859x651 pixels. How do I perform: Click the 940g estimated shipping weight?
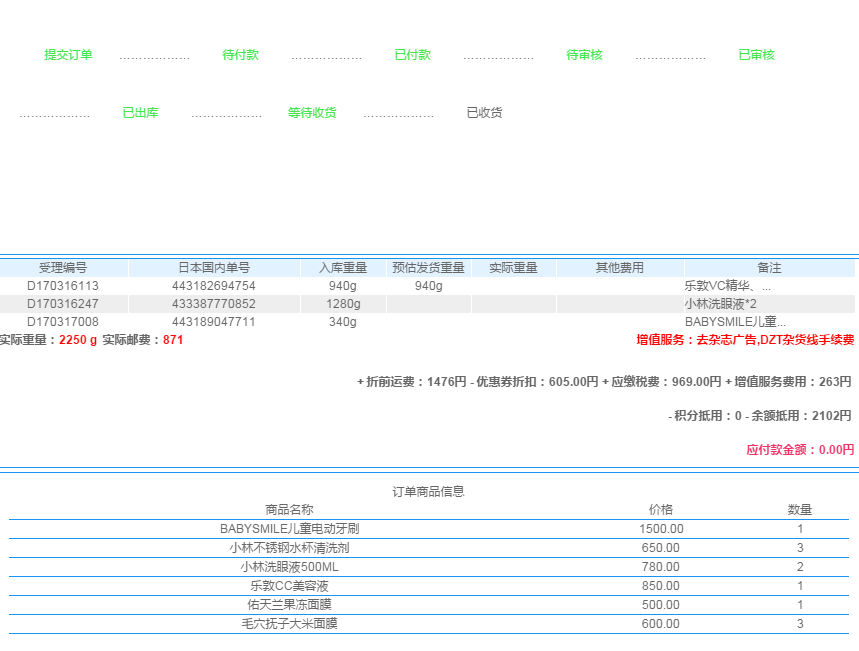click(428, 286)
